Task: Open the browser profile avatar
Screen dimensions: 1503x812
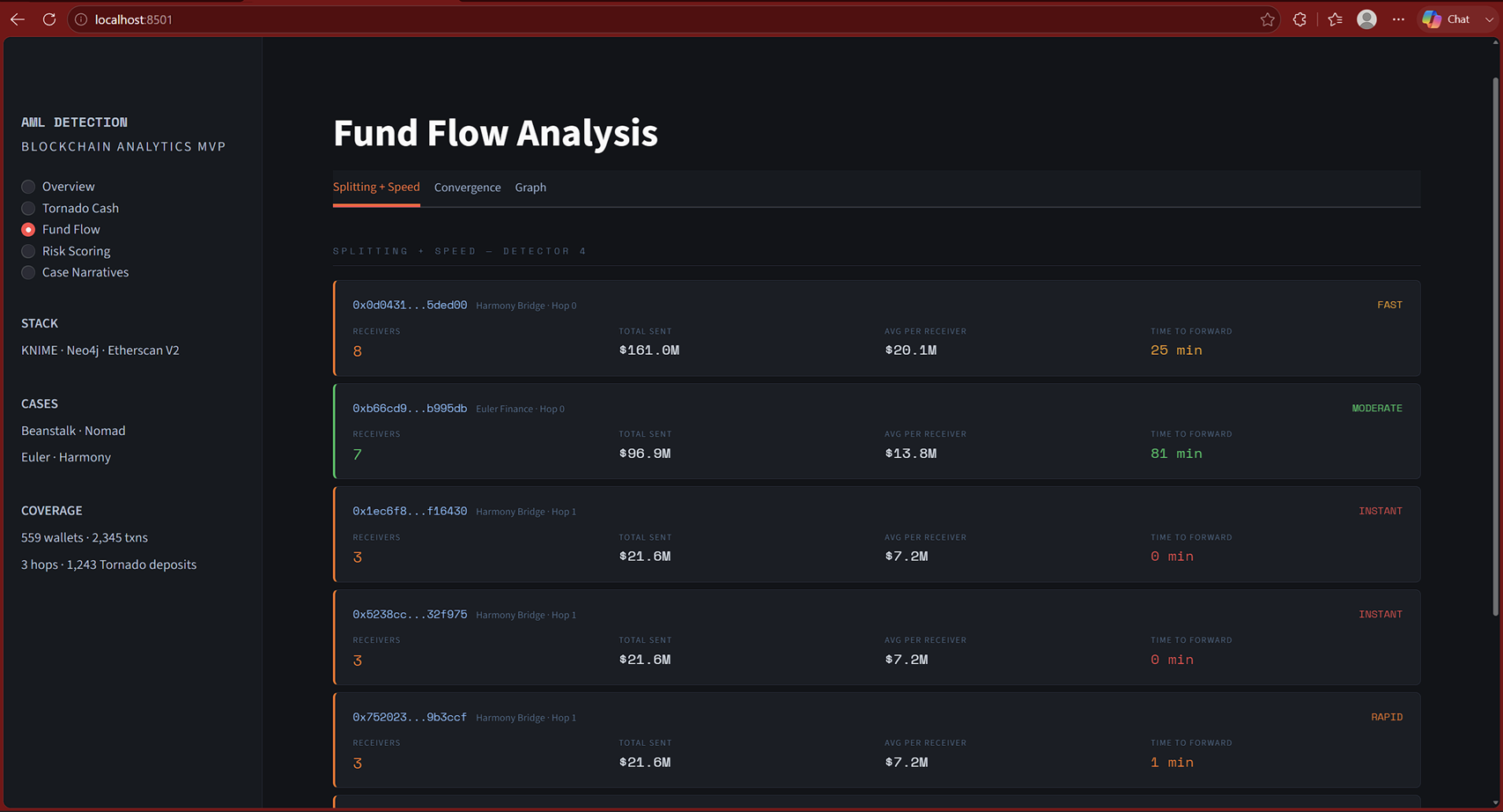Action: (x=1366, y=19)
